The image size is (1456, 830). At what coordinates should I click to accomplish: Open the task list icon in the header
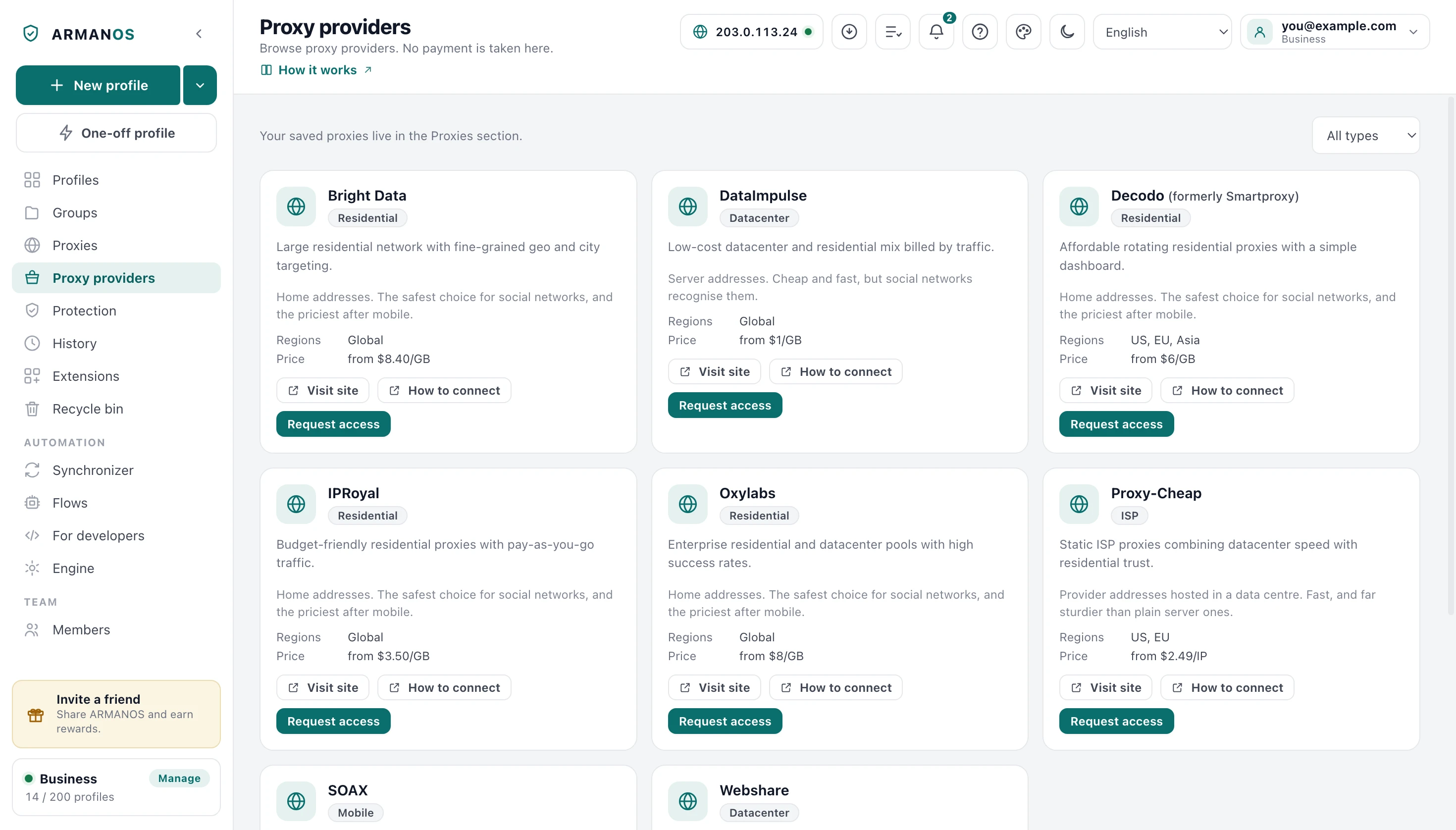[893, 32]
